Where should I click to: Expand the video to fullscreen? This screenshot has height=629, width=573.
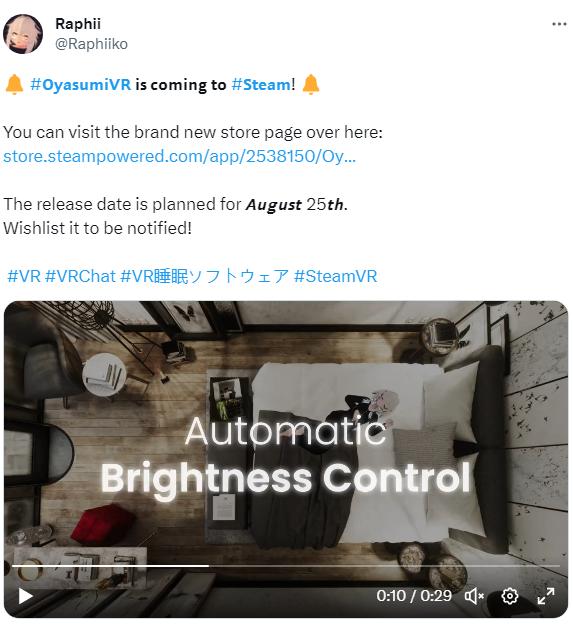[546, 596]
